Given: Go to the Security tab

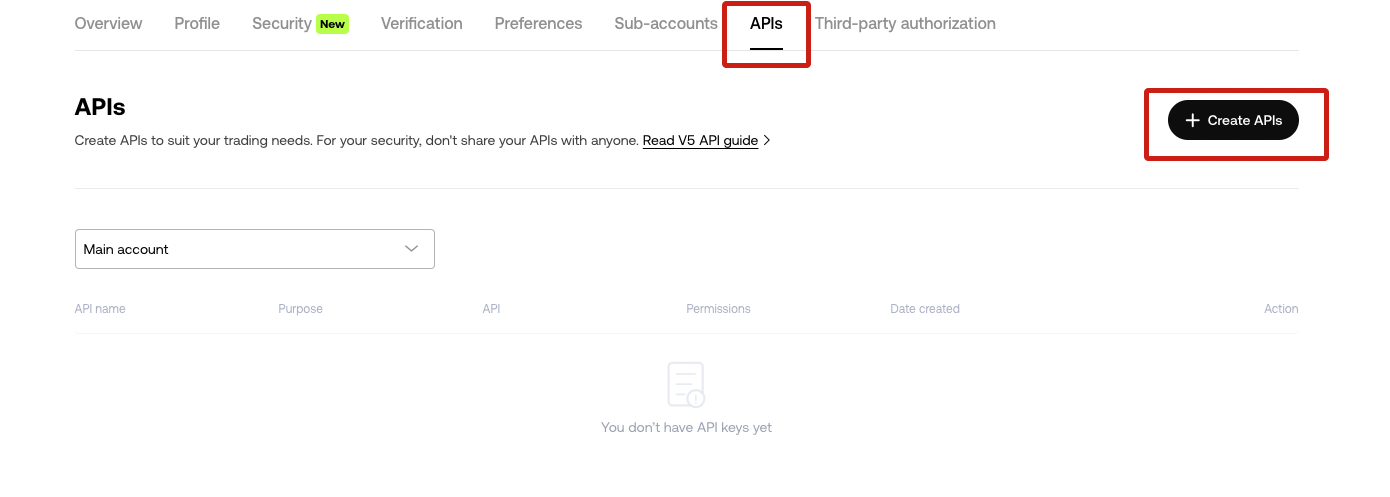Looking at the screenshot, I should coord(282,23).
